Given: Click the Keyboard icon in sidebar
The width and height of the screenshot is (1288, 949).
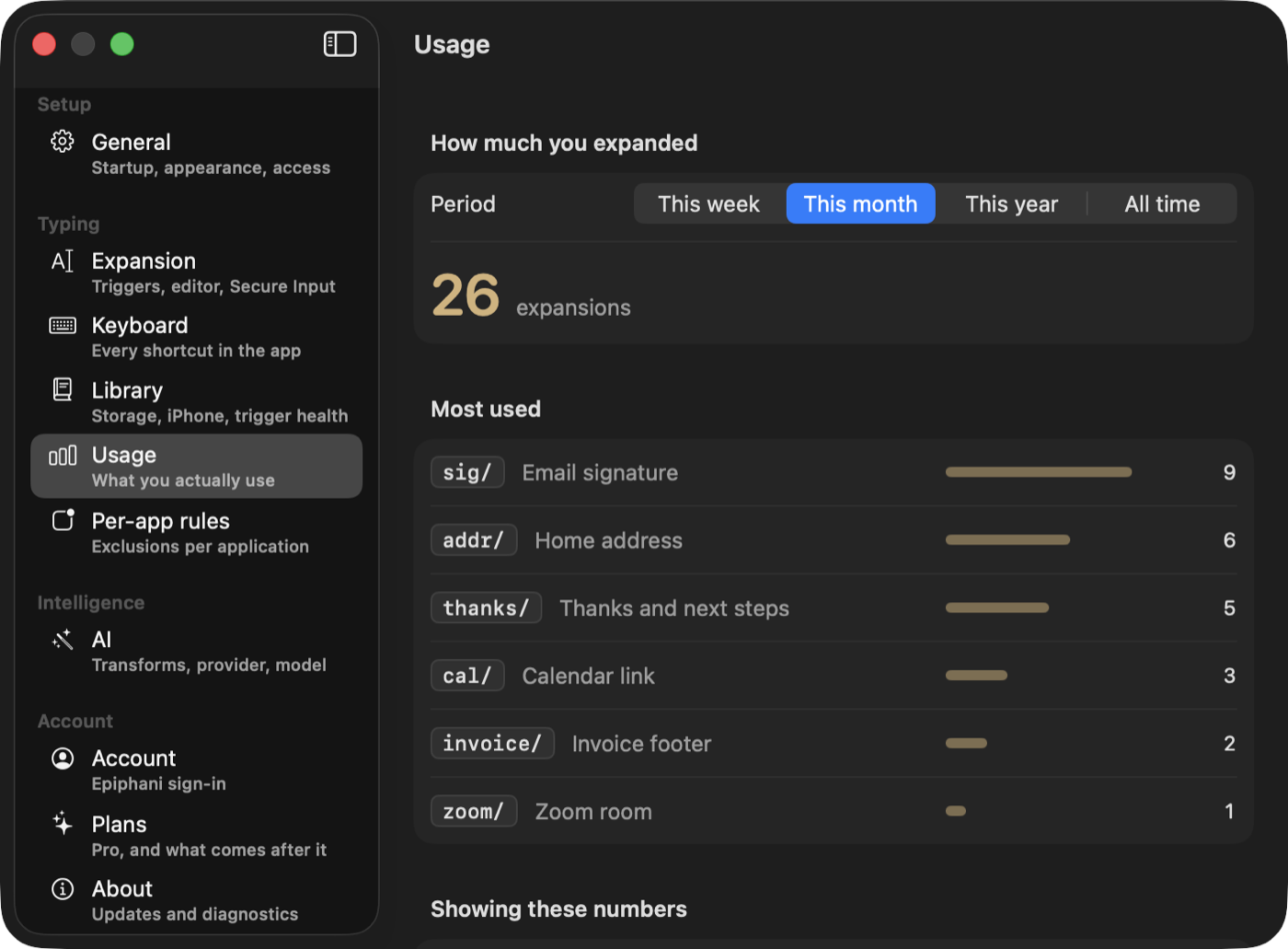Looking at the screenshot, I should (x=63, y=325).
